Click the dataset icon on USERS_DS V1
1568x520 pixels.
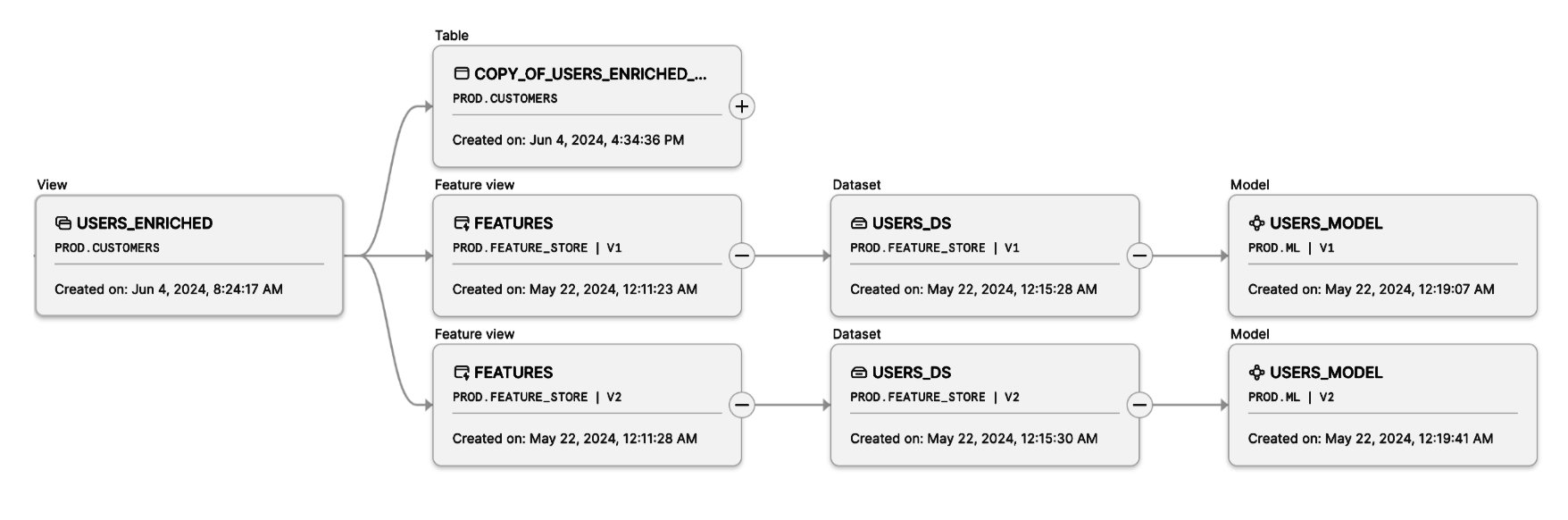click(858, 223)
